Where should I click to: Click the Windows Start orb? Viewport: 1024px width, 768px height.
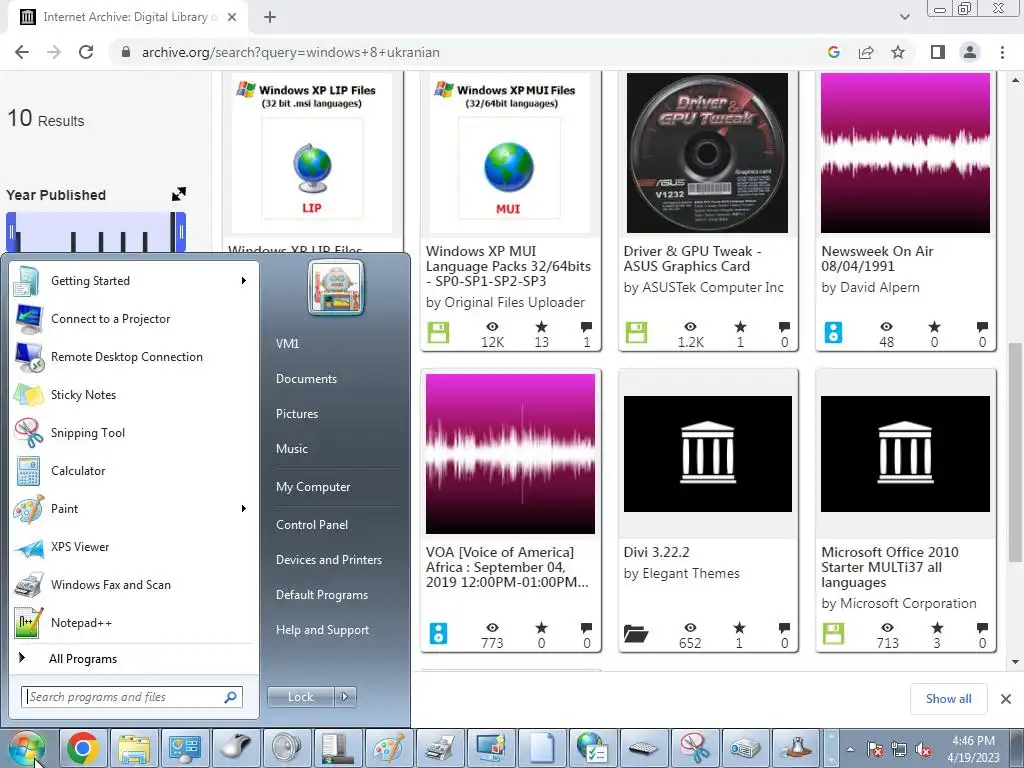pos(26,748)
